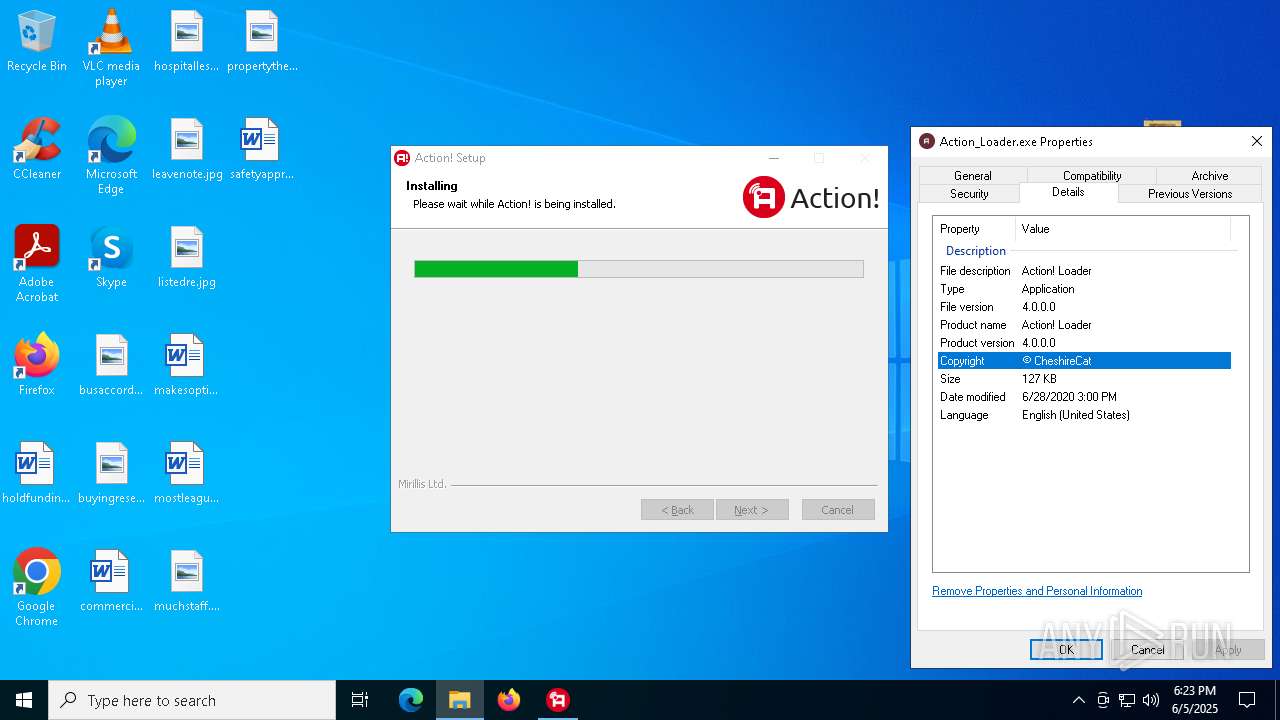Open File Explorer from the taskbar

[460, 700]
